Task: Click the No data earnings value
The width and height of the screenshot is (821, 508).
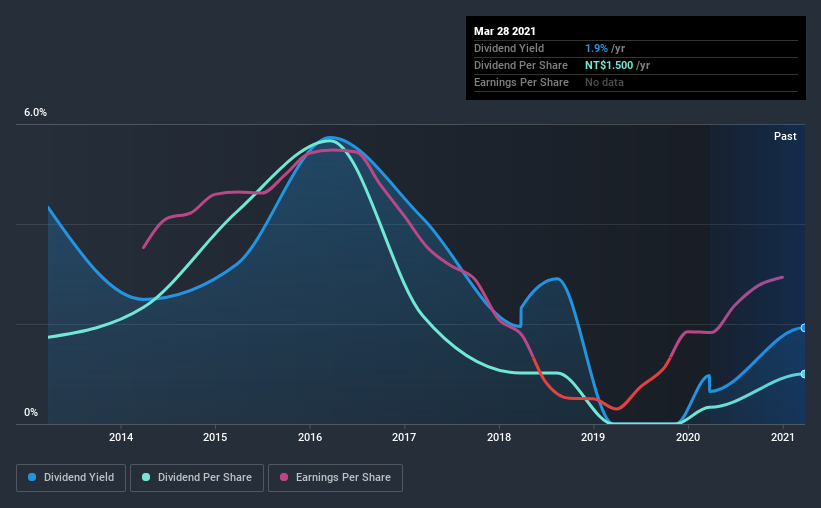Action: pos(604,82)
